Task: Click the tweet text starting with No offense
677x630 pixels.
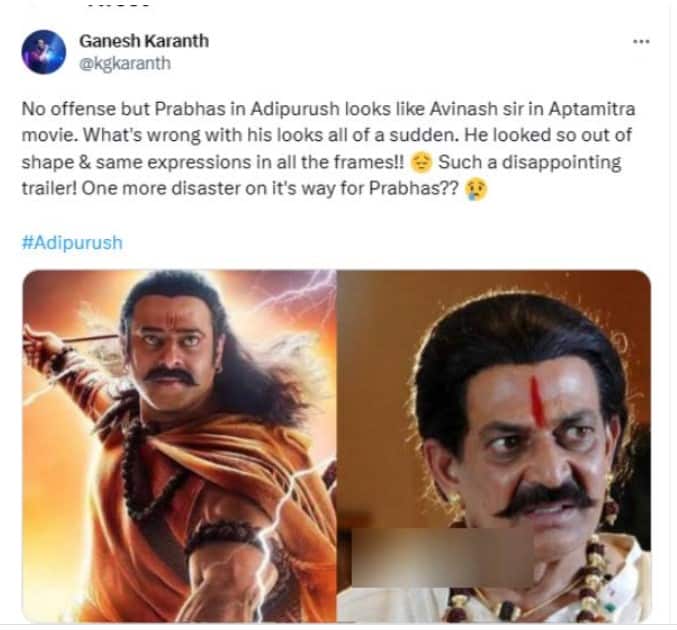Action: click(328, 149)
